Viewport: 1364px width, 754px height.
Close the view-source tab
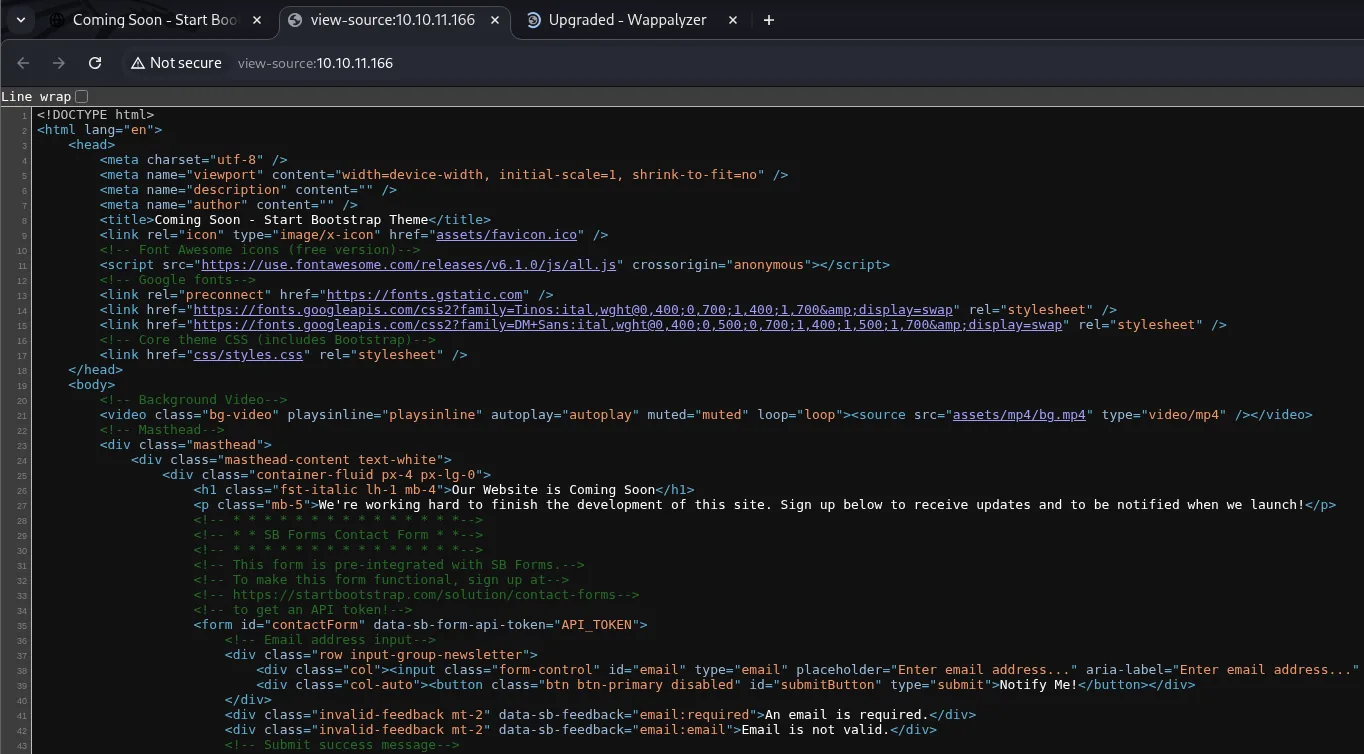495,20
